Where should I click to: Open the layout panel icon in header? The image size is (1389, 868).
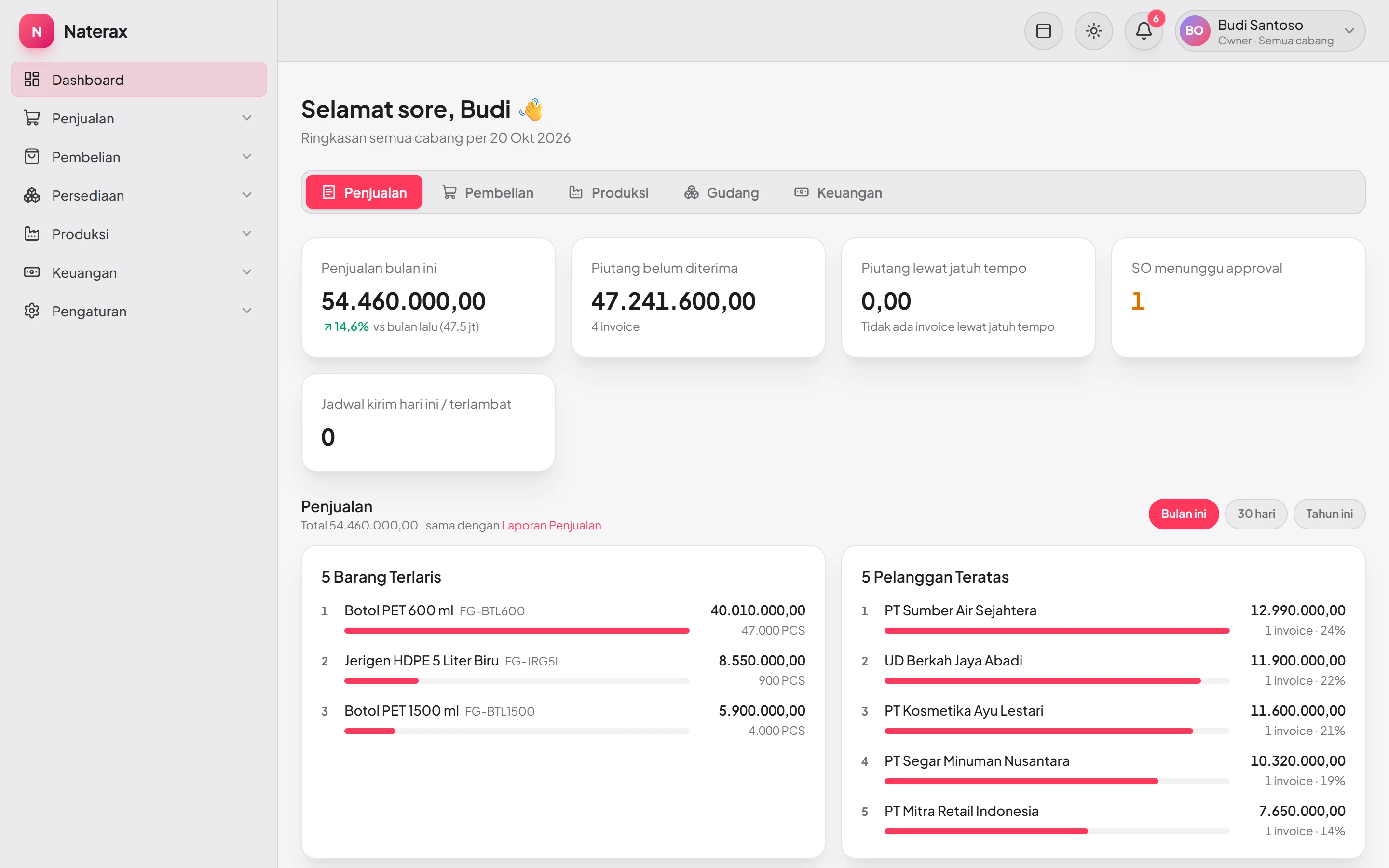pos(1043,31)
